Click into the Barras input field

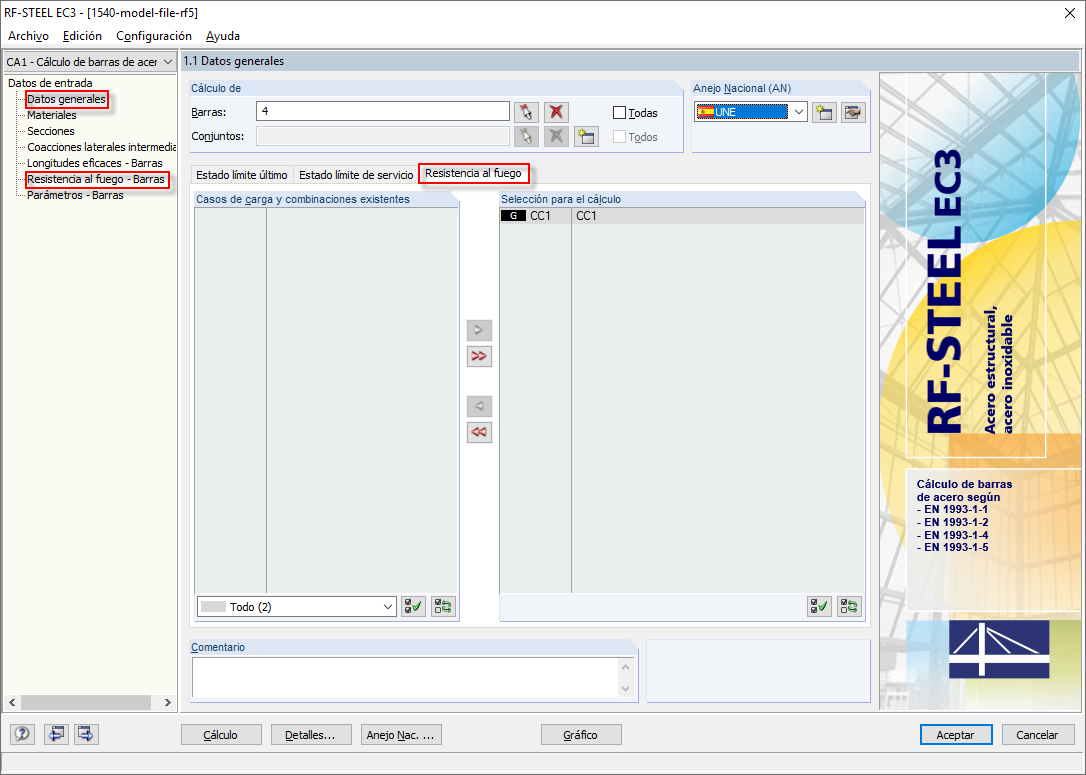383,112
